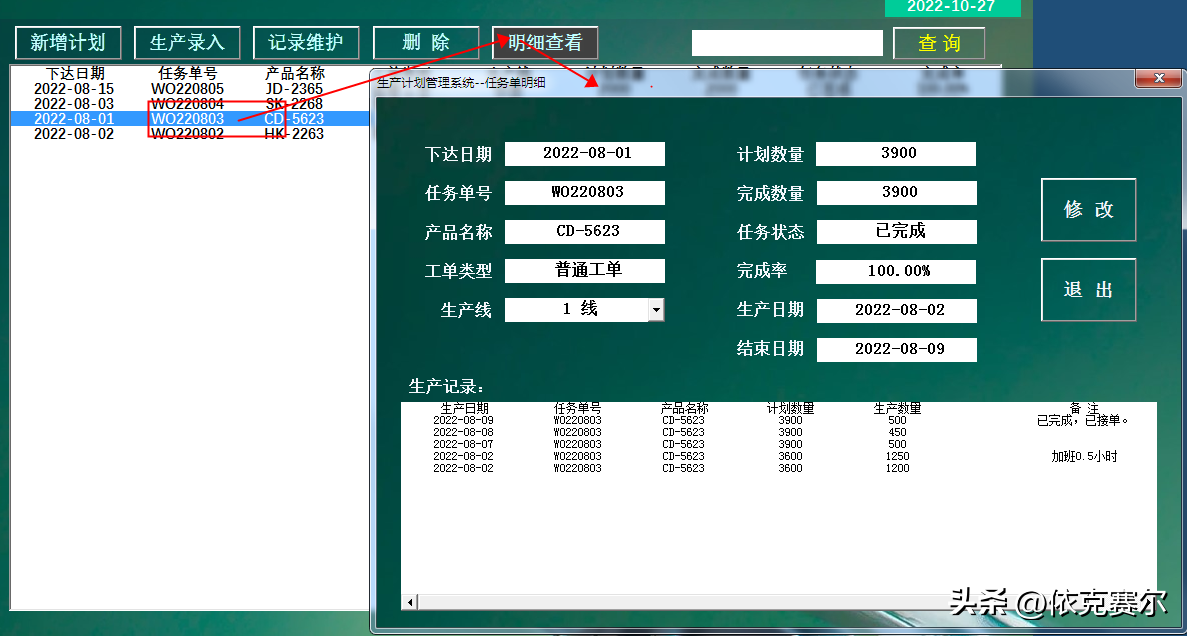Click the 任务状态 field 已完成
The width and height of the screenshot is (1187, 636).
click(896, 232)
